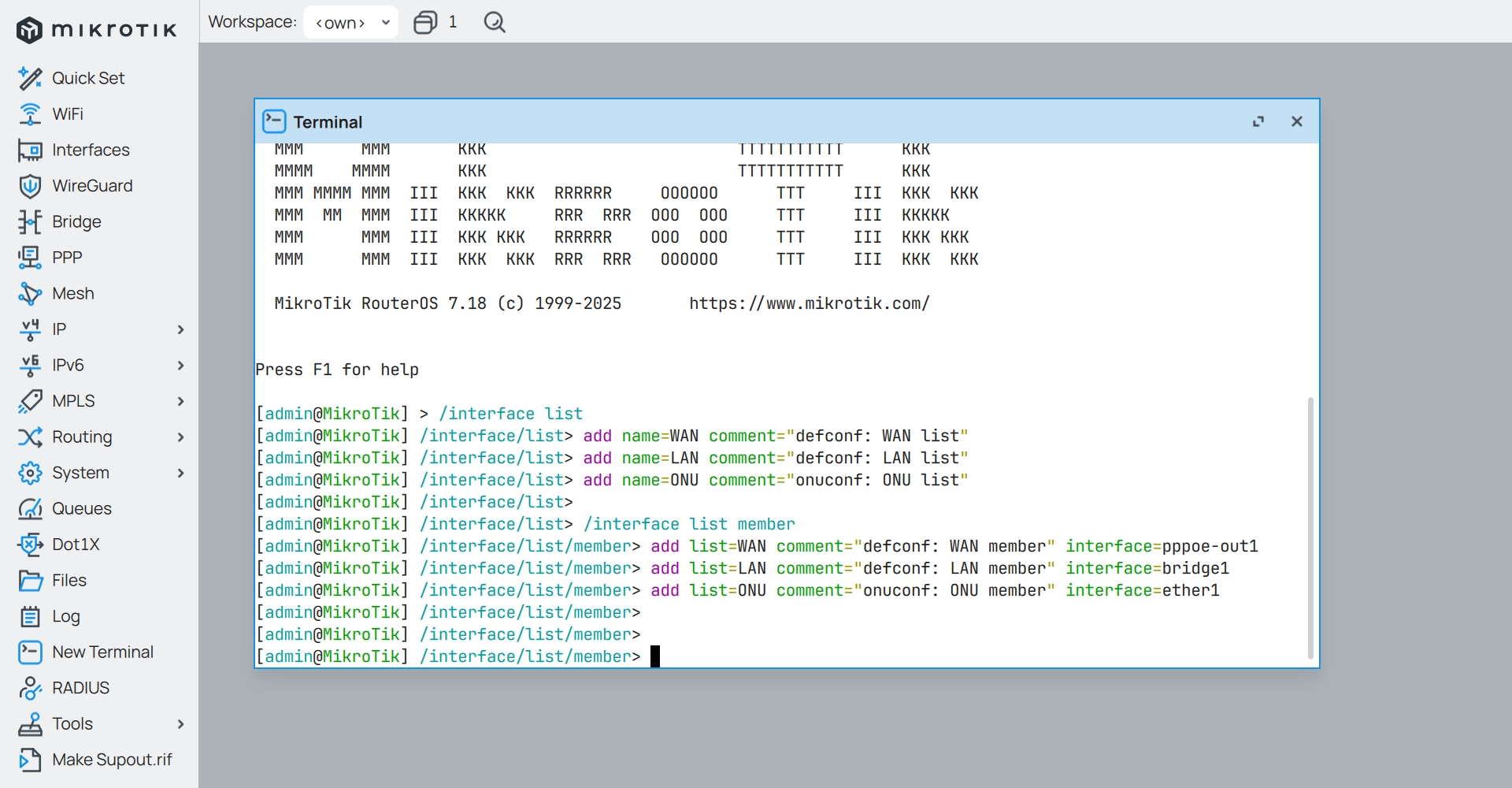Click the windows count icon in top bar
Screen dimensions: 1512x788
tap(425, 22)
